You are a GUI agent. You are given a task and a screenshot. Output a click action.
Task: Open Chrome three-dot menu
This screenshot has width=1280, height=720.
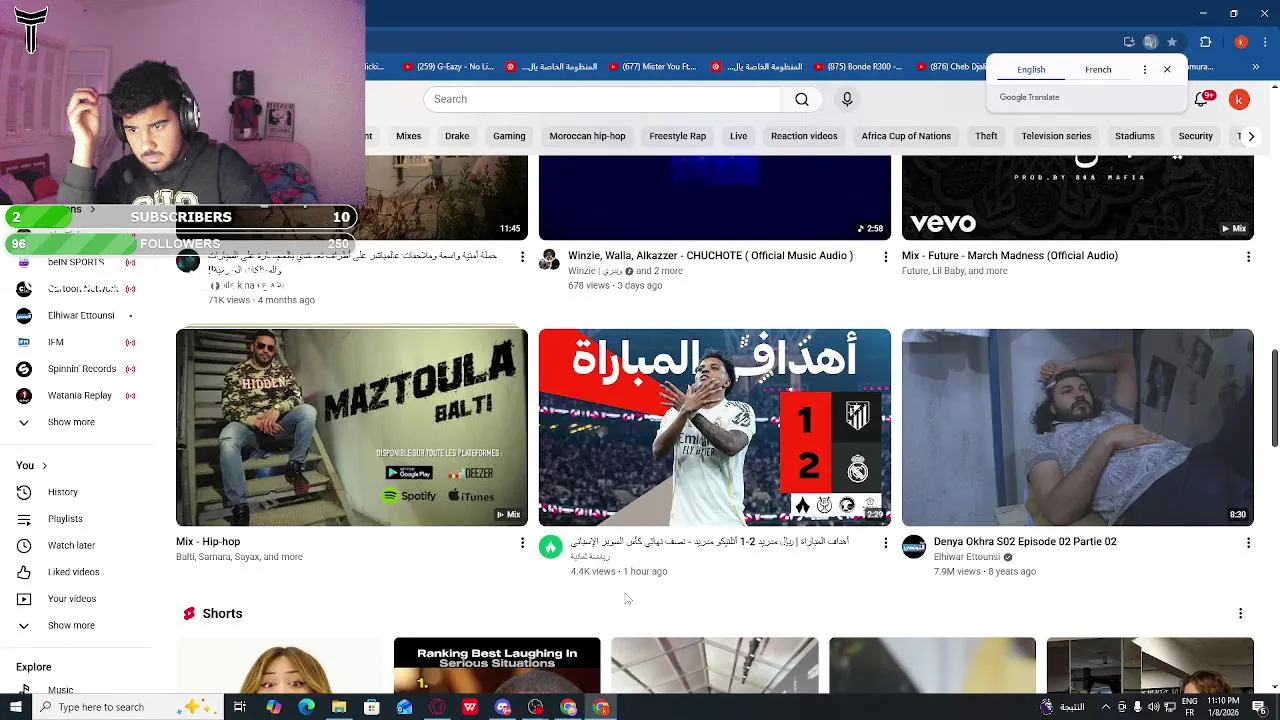(1264, 42)
